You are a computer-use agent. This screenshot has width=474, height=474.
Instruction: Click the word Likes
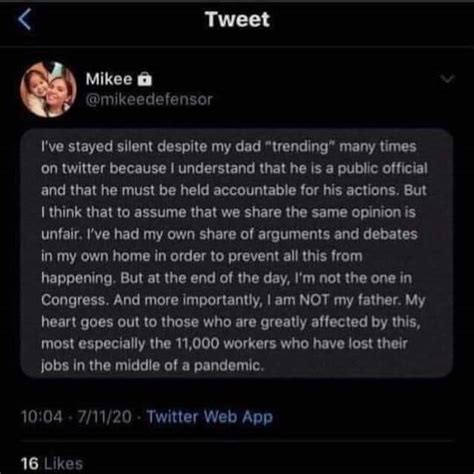[63, 464]
